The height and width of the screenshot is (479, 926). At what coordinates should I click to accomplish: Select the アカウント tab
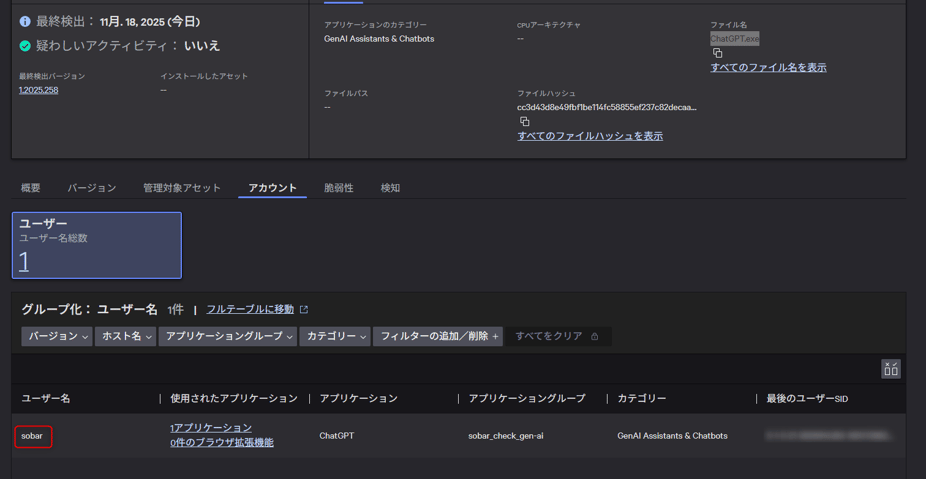pos(272,188)
